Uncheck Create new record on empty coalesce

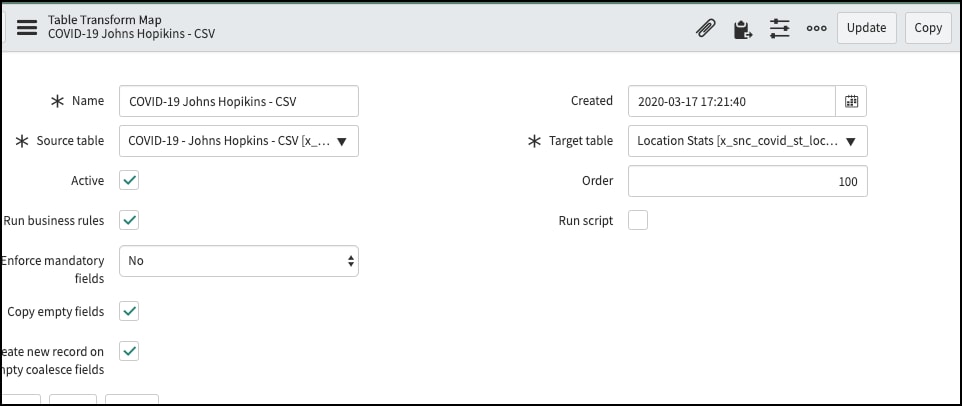(129, 351)
